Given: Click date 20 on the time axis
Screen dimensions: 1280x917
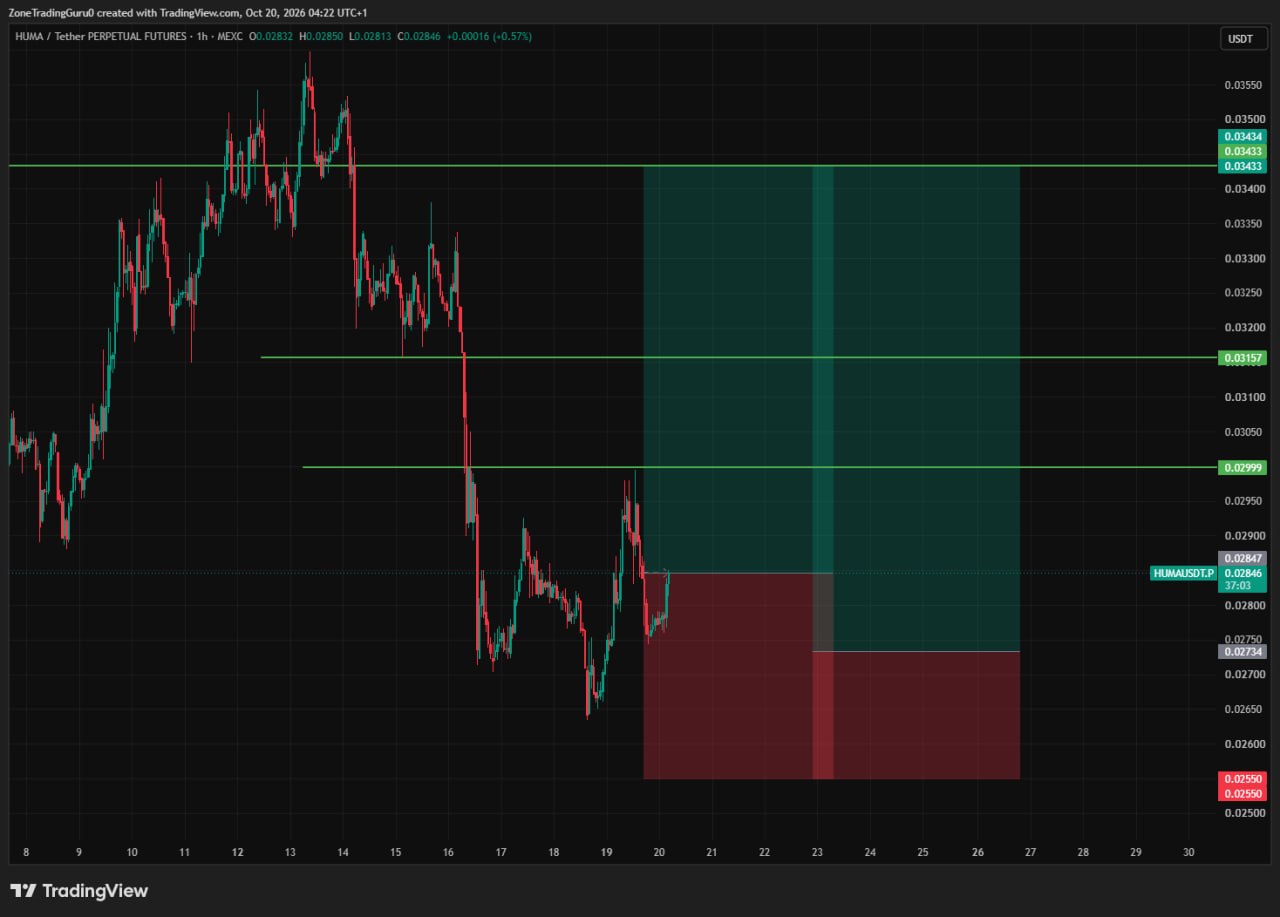Looking at the screenshot, I should pyautogui.click(x=659, y=852).
